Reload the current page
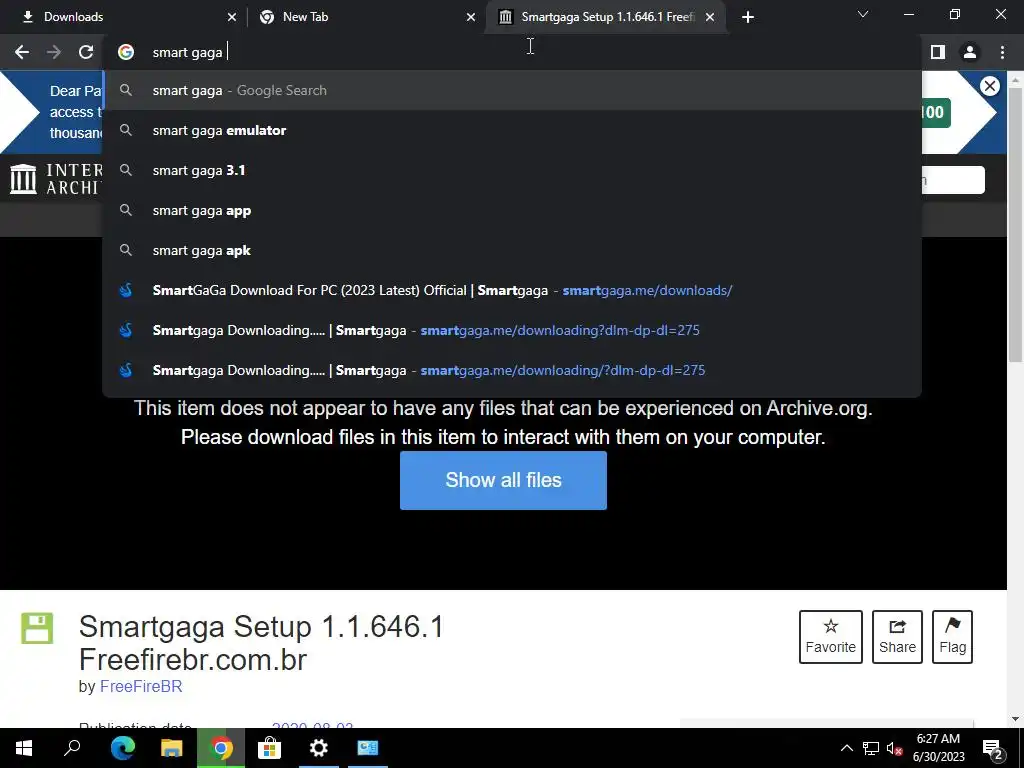1024x768 pixels. tap(86, 52)
